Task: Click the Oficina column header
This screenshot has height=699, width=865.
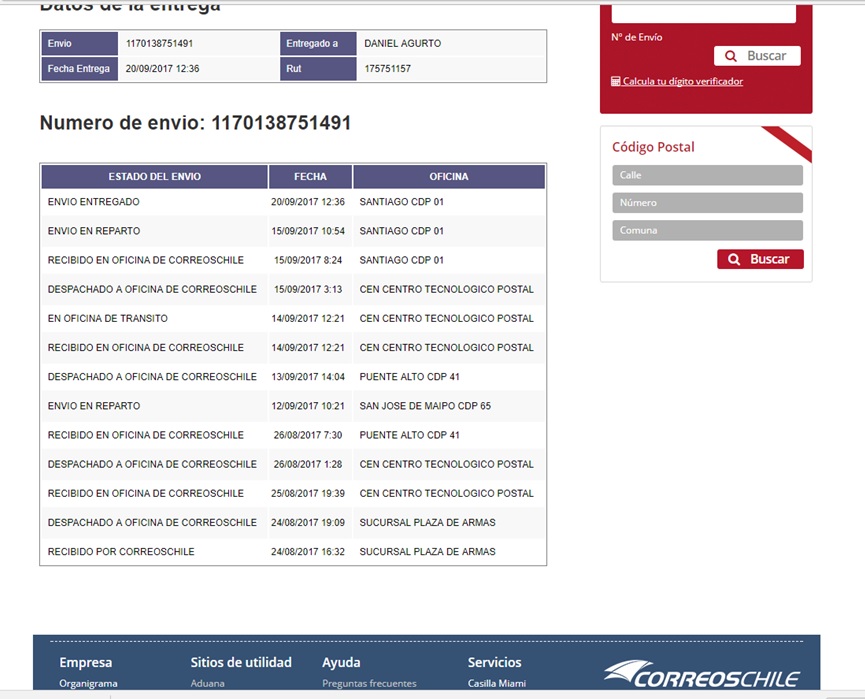Action: coord(449,177)
